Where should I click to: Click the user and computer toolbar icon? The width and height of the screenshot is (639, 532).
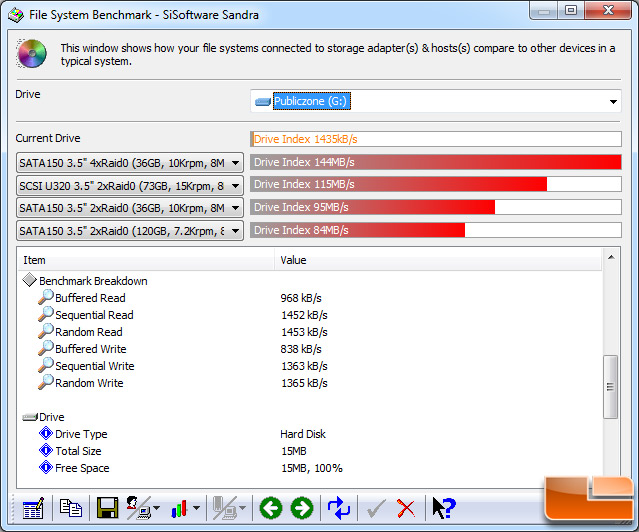click(x=138, y=508)
